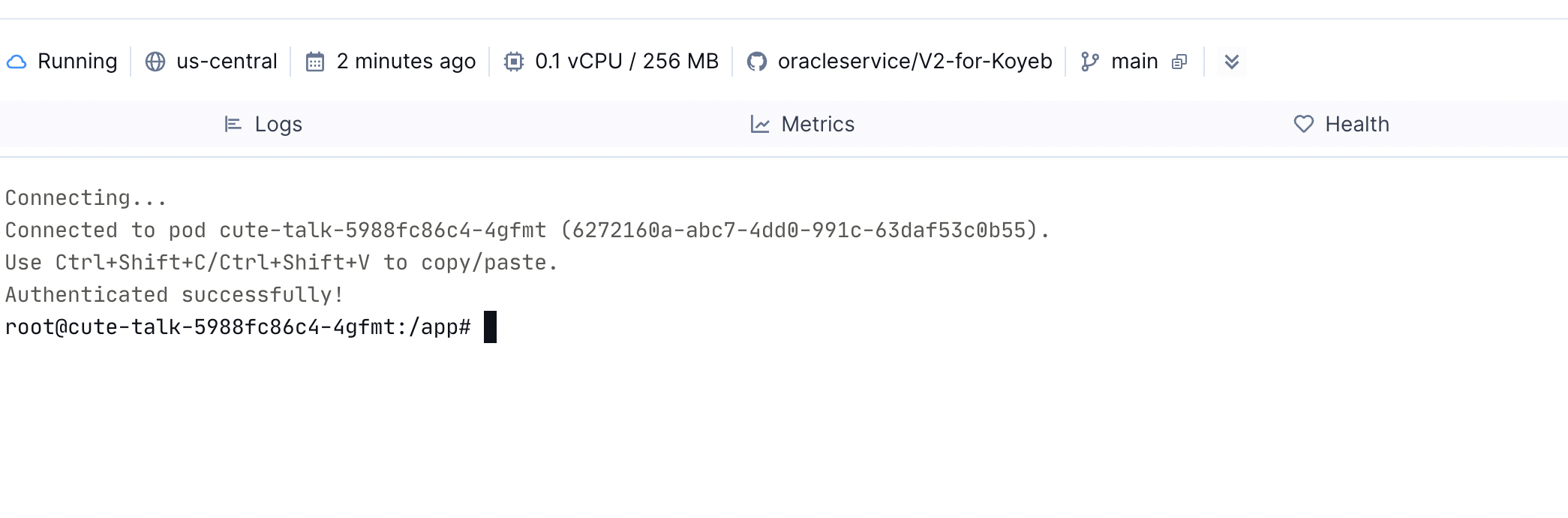
Task: Open the Logs tab
Action: tap(278, 124)
